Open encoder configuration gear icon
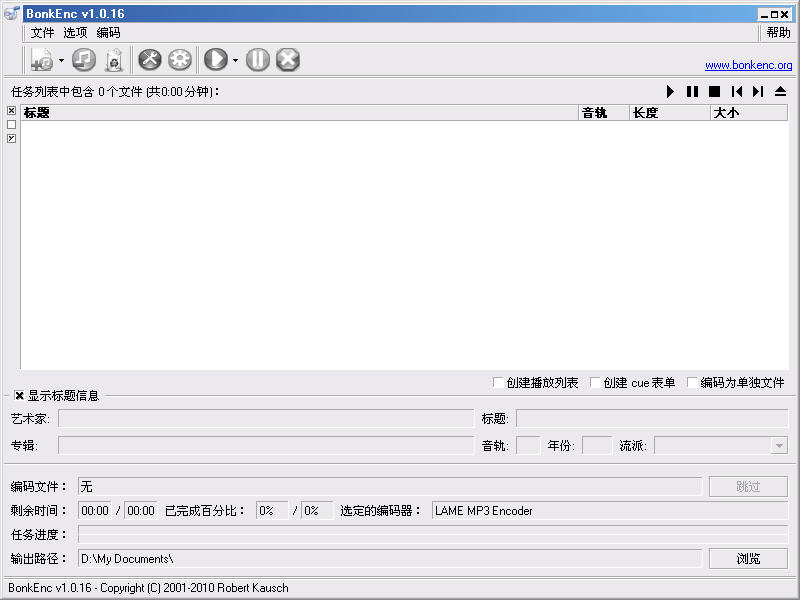The height and width of the screenshot is (600, 800). 180,60
